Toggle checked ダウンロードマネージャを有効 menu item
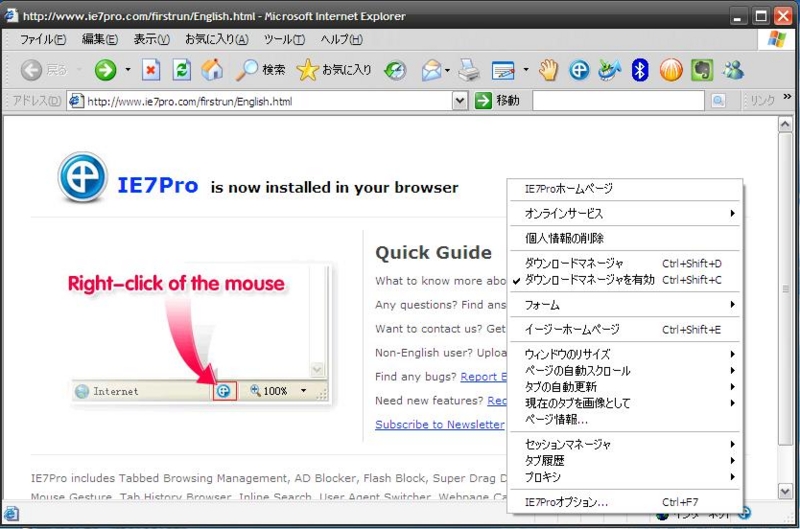Screen dimensions: 800x529 [625, 280]
